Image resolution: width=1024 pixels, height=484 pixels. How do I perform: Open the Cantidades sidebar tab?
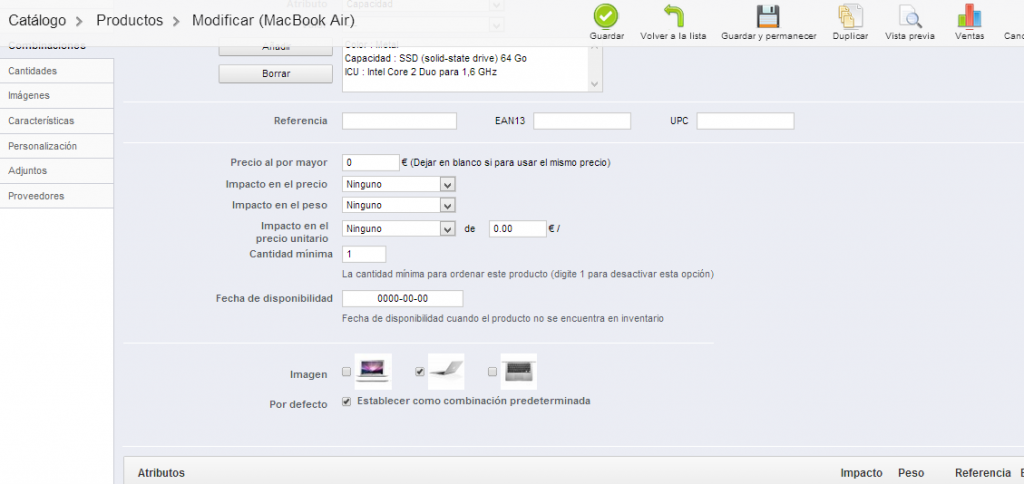(32, 71)
